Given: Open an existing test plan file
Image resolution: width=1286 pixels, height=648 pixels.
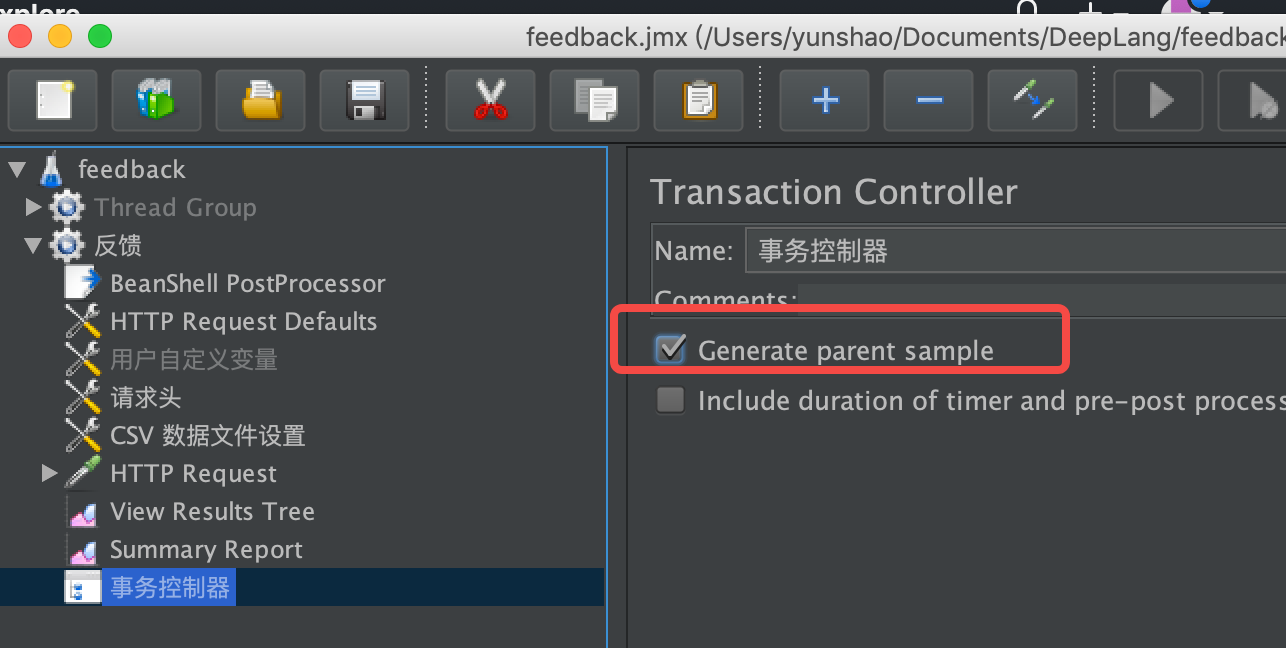Looking at the screenshot, I should [x=260, y=100].
